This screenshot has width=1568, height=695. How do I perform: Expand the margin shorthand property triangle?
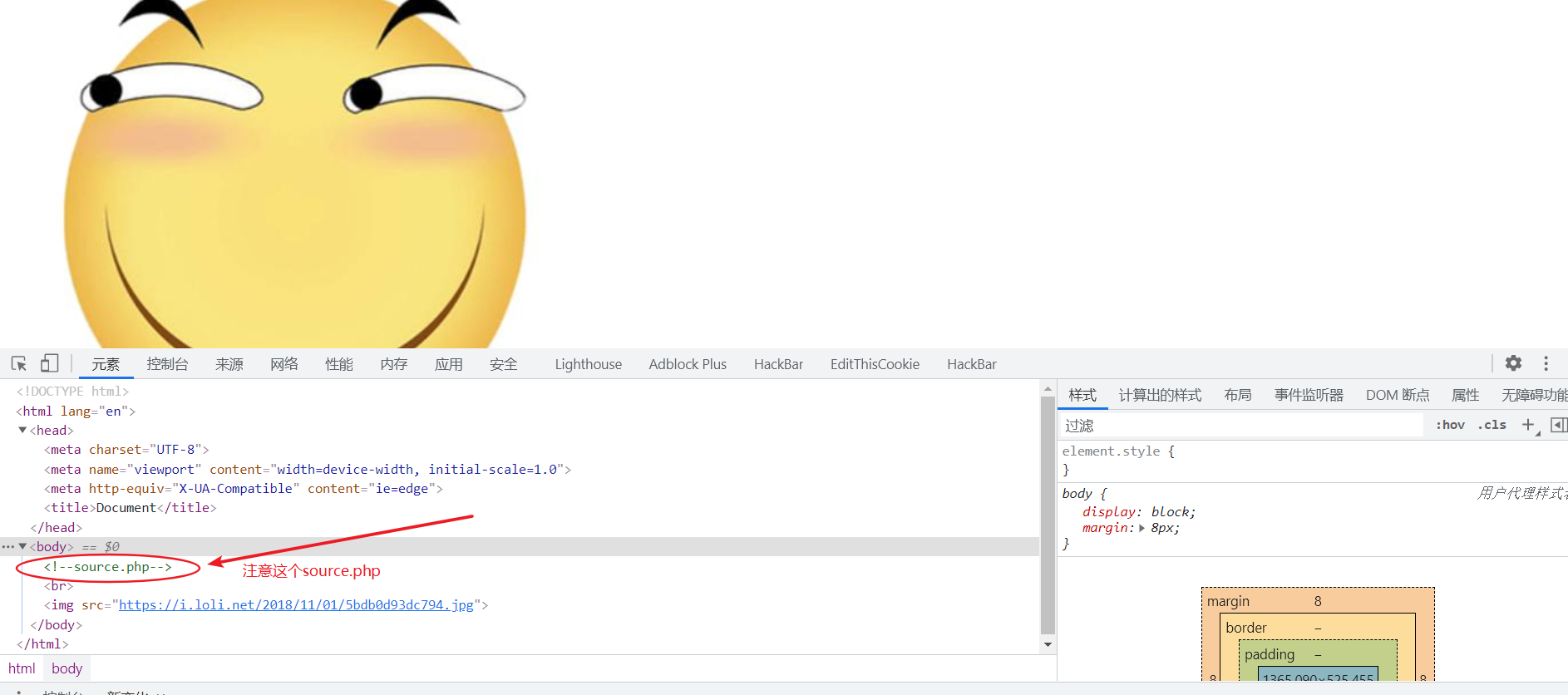tap(1141, 528)
